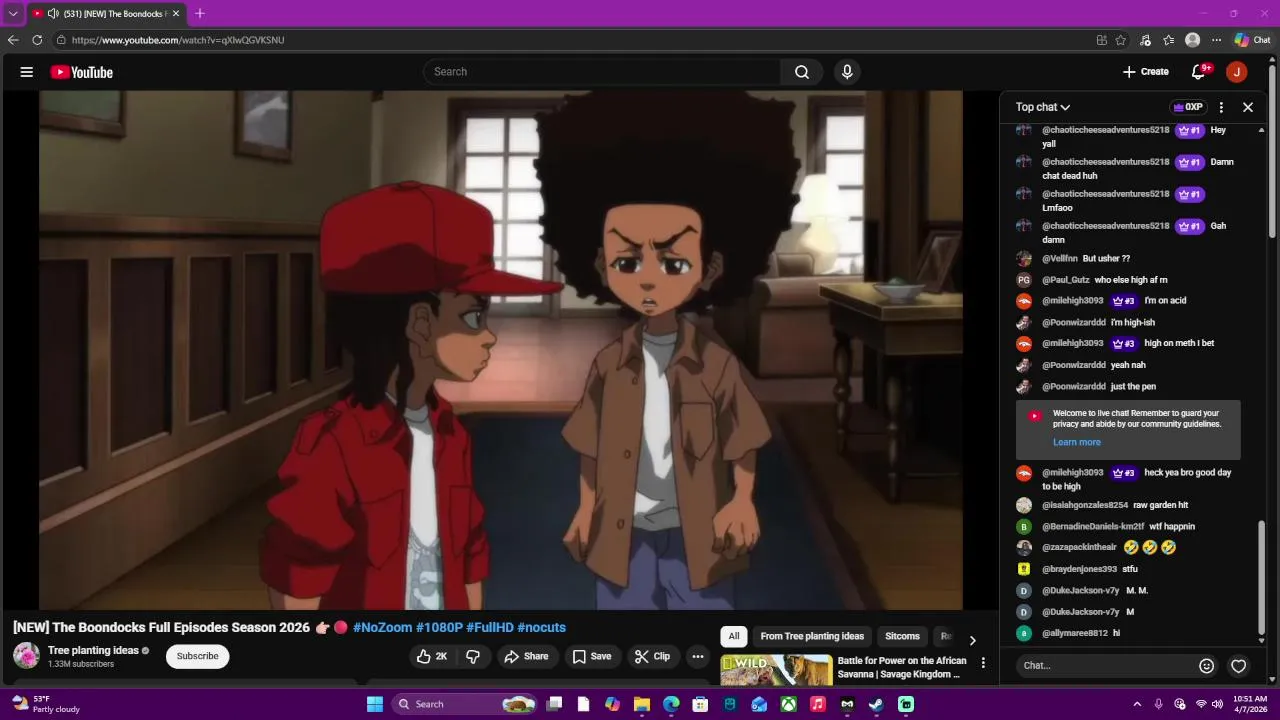This screenshot has width=1280, height=720.
Task: Open the Create menu
Action: click(1145, 72)
